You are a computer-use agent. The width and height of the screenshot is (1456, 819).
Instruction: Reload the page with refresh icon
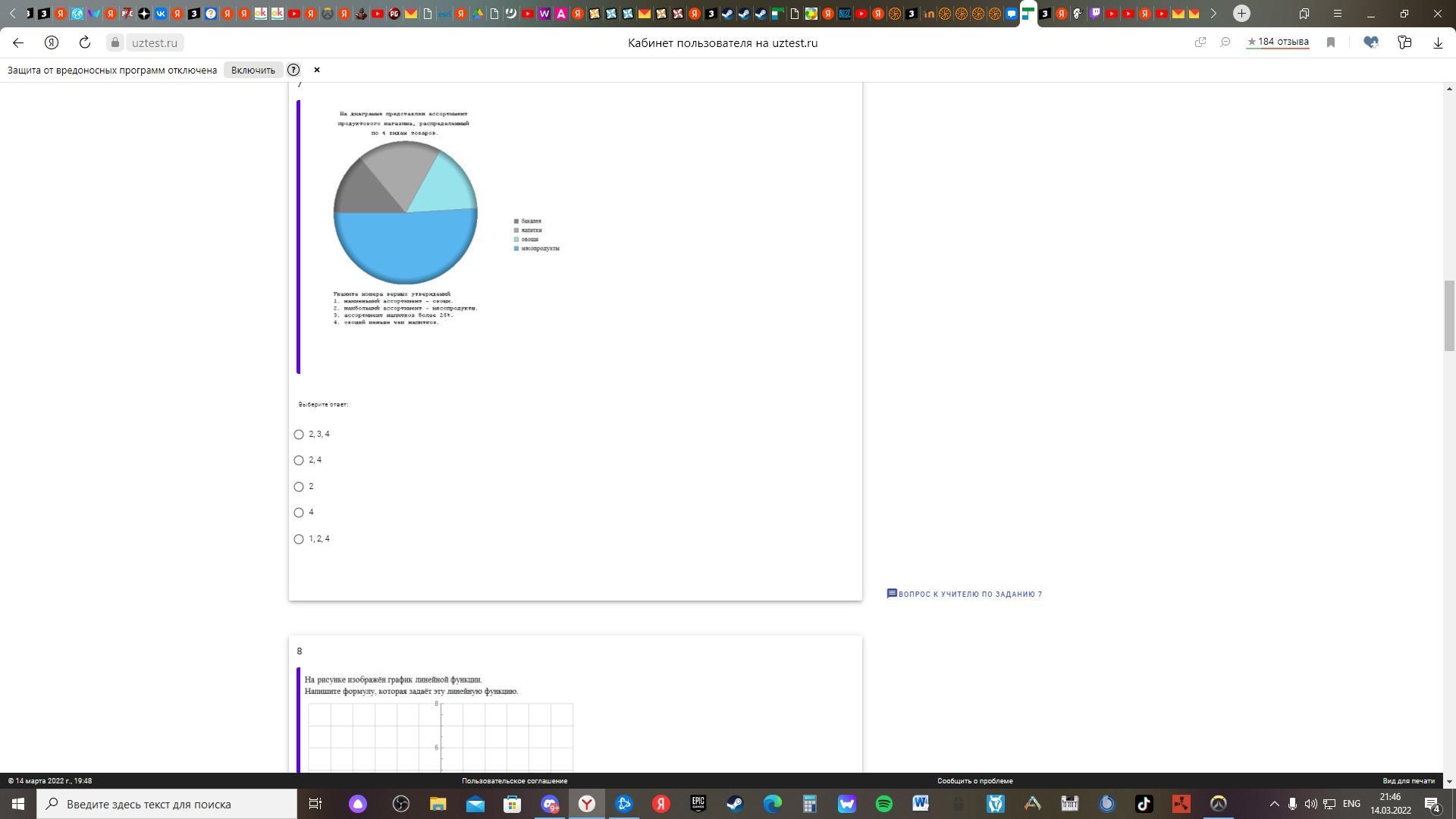[85, 42]
